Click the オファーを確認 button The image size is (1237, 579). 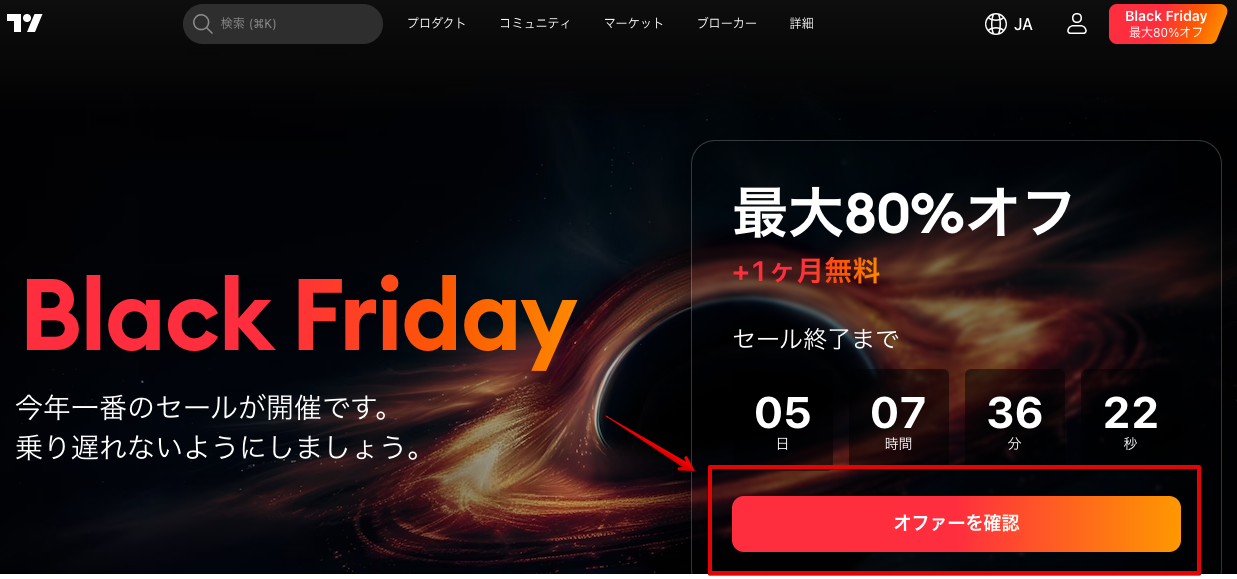[956, 523]
